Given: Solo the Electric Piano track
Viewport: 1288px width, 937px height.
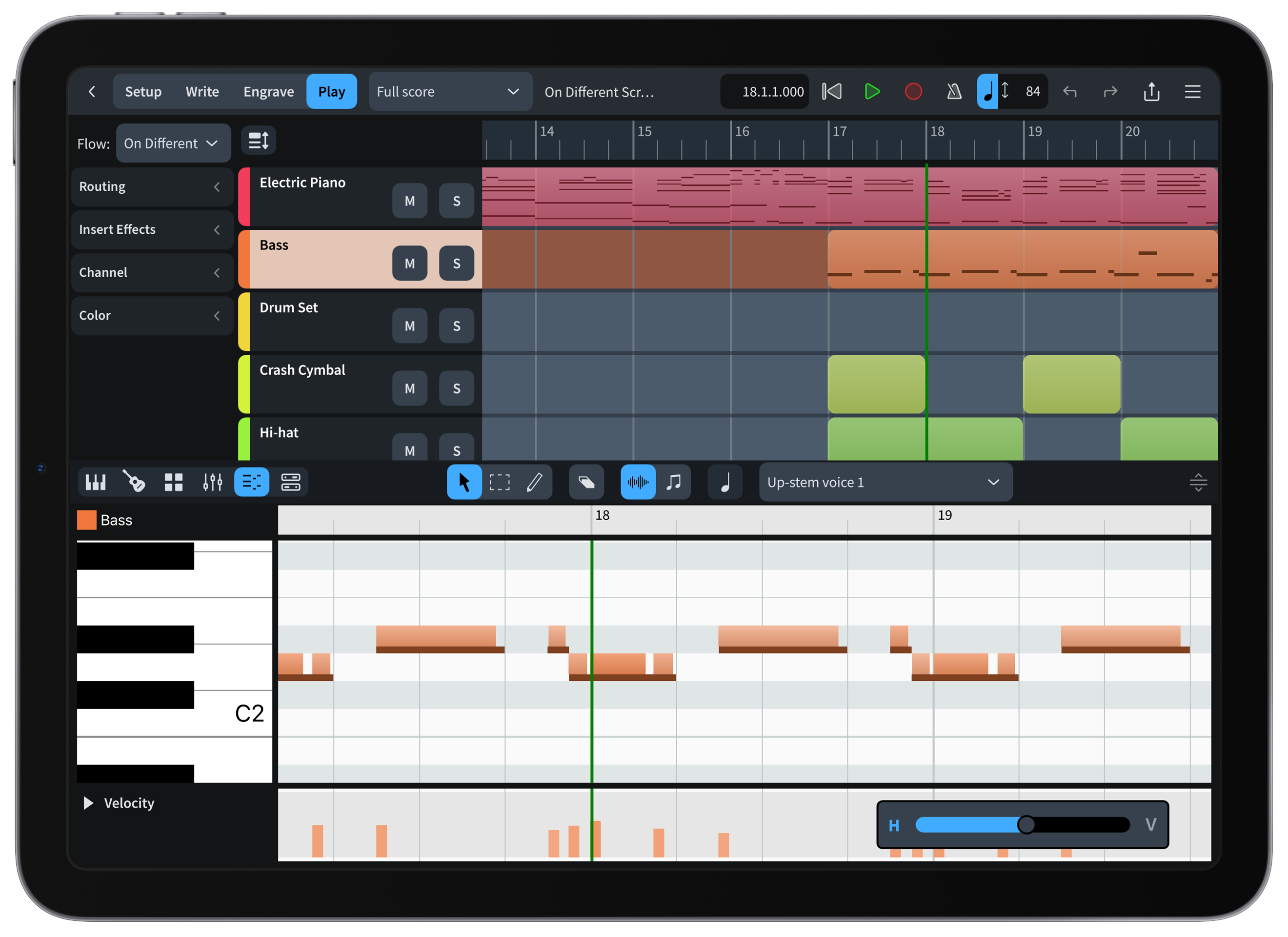Looking at the screenshot, I should (456, 201).
